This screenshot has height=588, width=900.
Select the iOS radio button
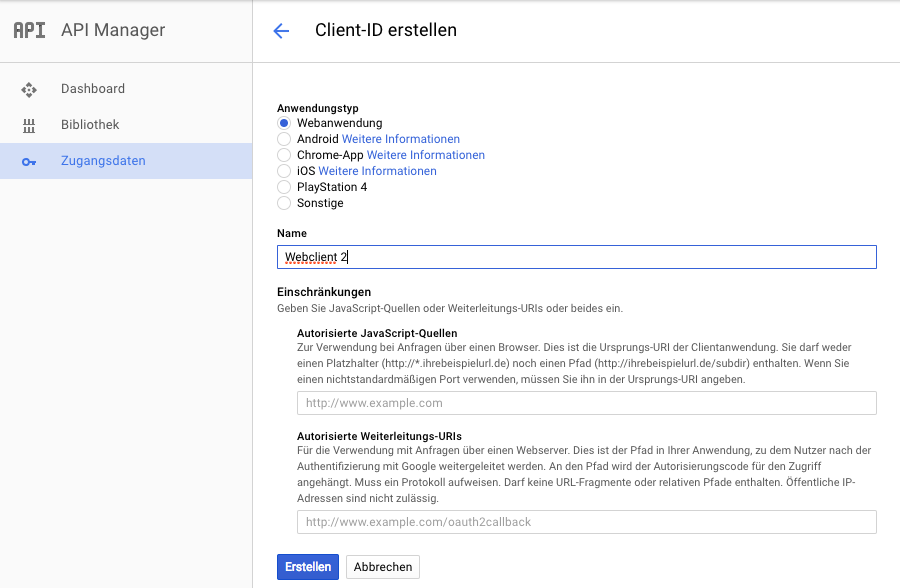coord(284,171)
